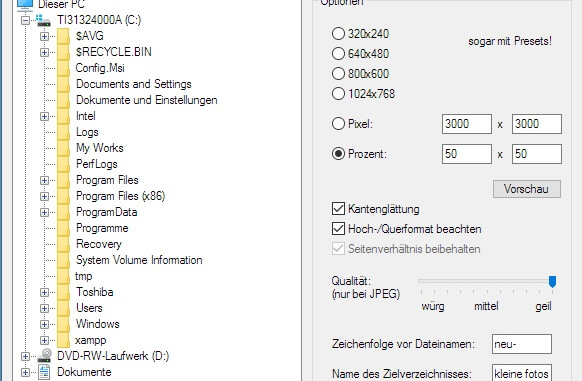Click the Vorschau button
Viewport: 582px width, 381px height.
527,189
